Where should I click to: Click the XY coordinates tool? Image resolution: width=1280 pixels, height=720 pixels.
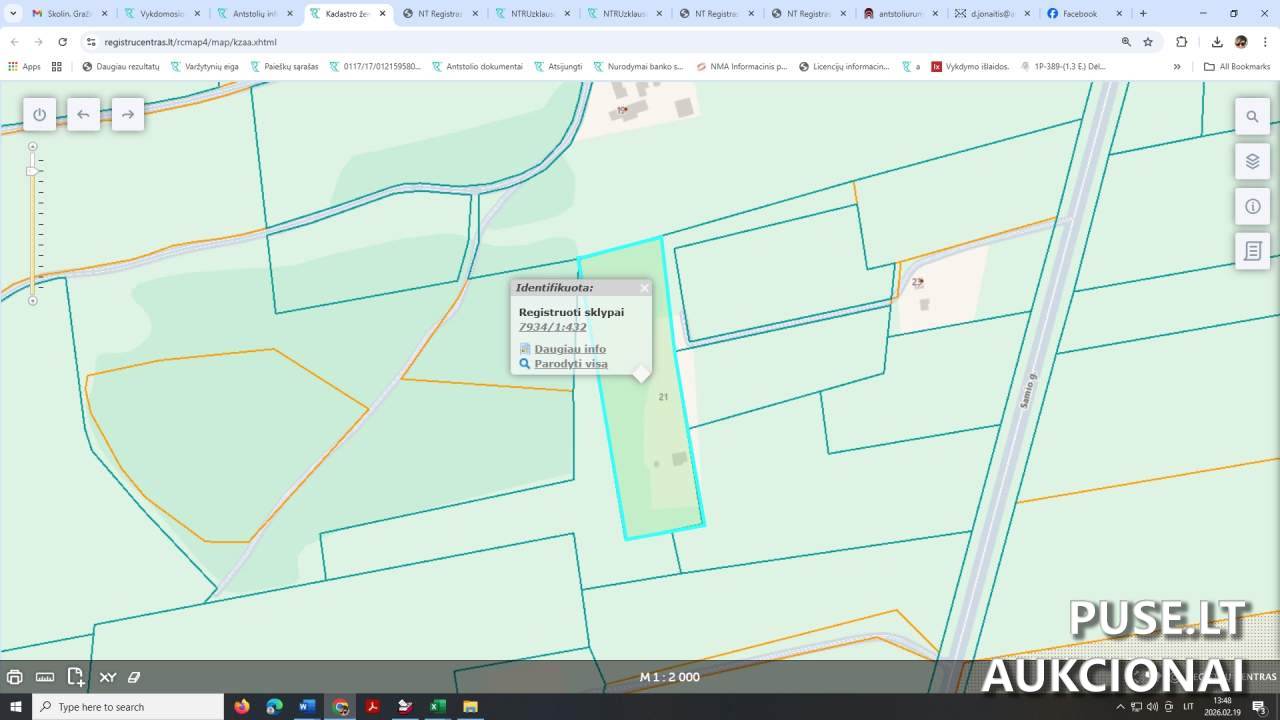[107, 677]
